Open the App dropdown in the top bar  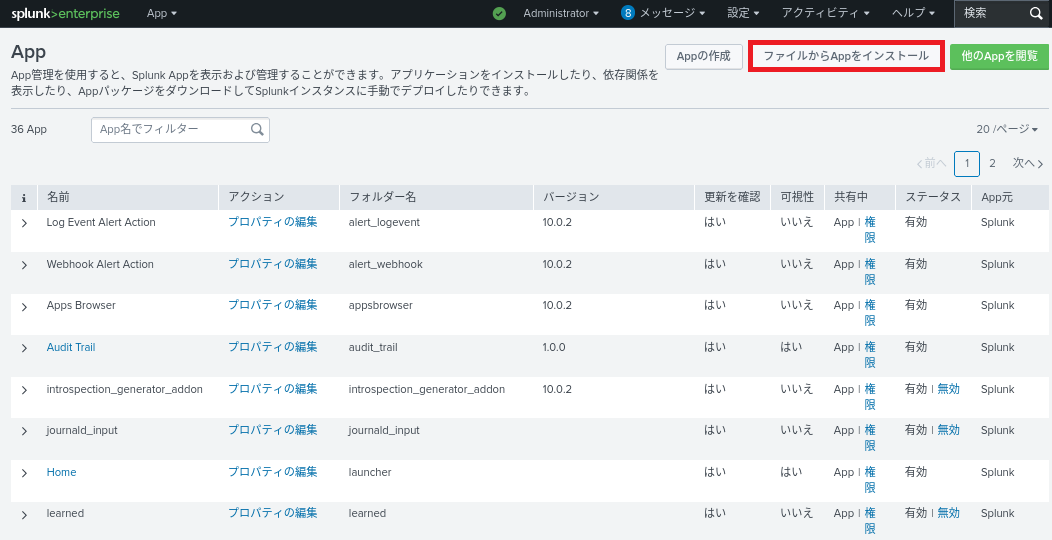[x=161, y=13]
